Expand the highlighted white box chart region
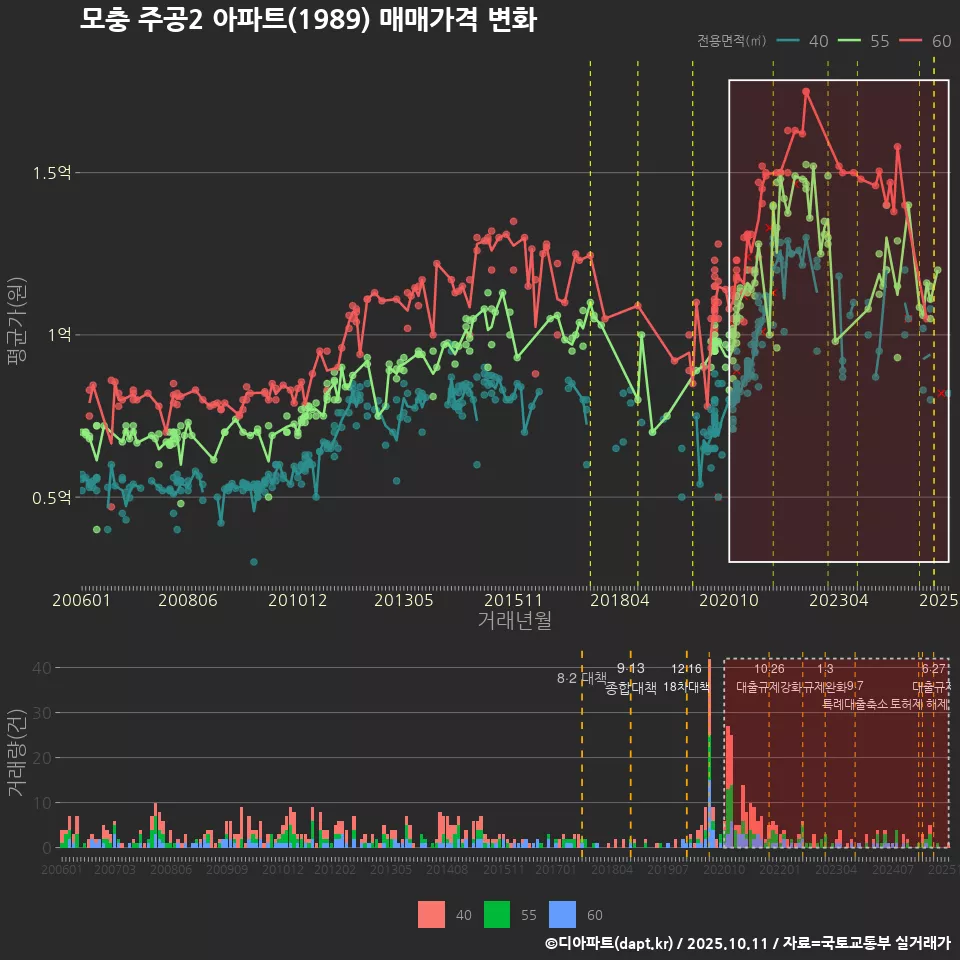Image resolution: width=960 pixels, height=960 pixels. [x=838, y=318]
